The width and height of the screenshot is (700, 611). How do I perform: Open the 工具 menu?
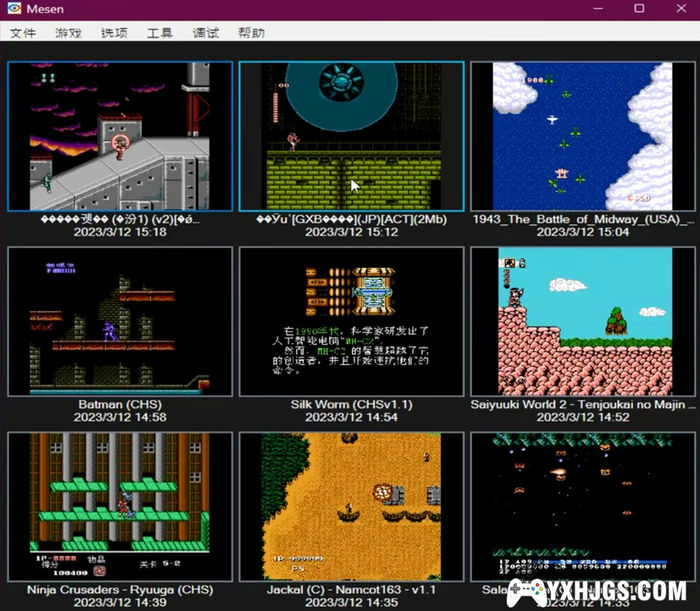click(x=160, y=33)
